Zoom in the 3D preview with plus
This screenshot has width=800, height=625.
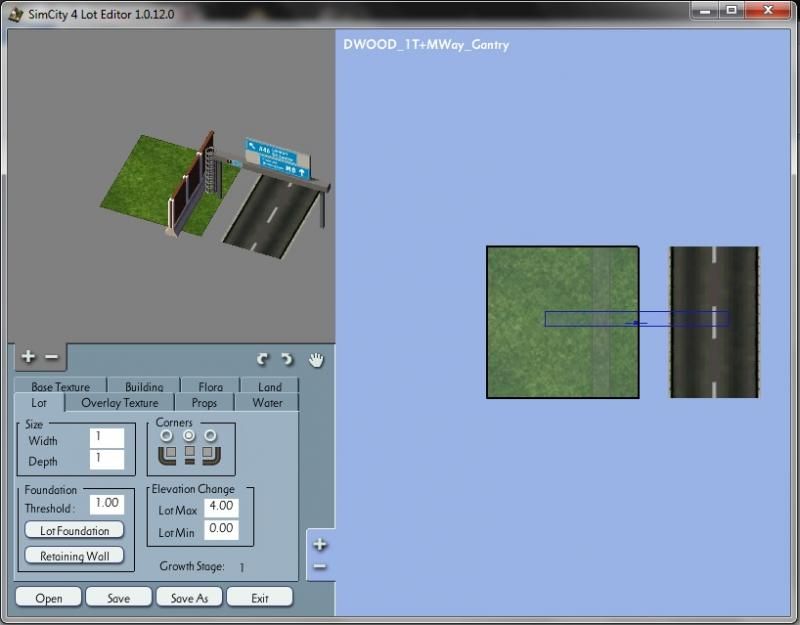coord(28,356)
